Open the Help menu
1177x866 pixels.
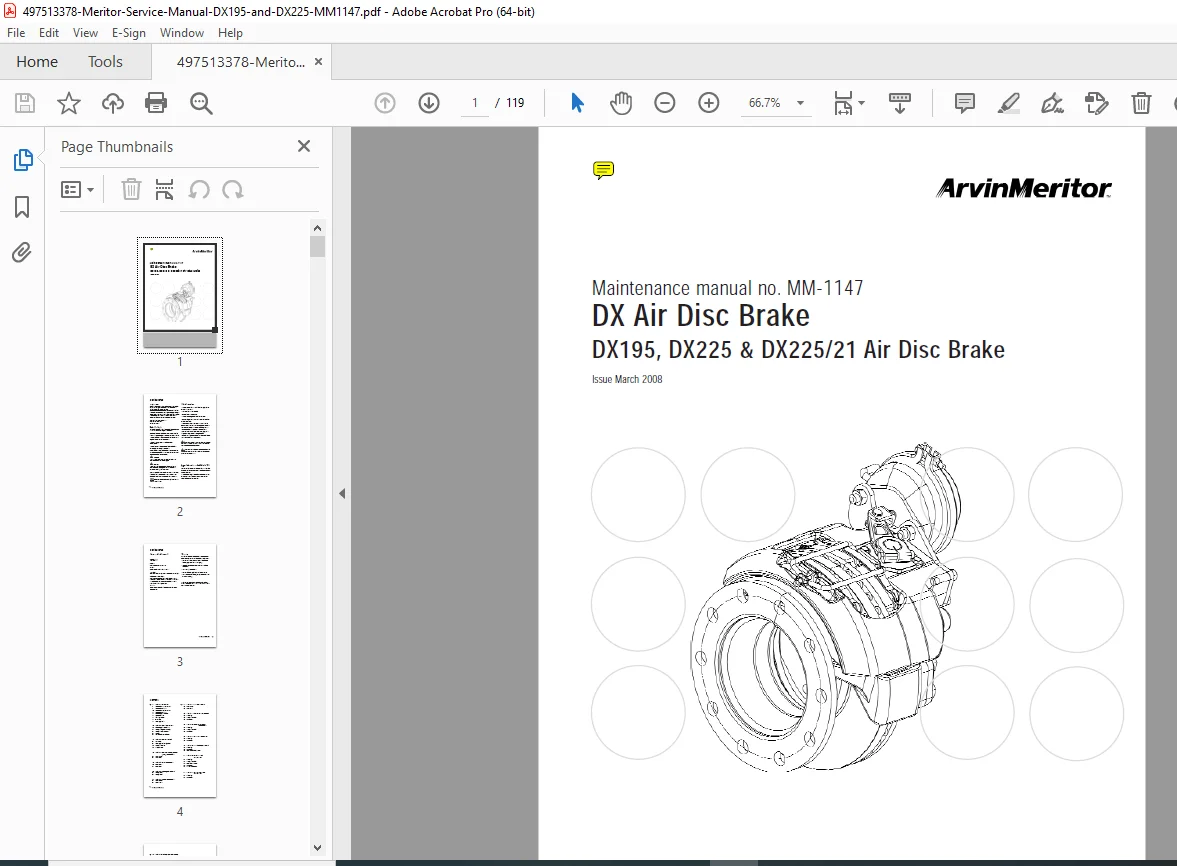(x=230, y=33)
